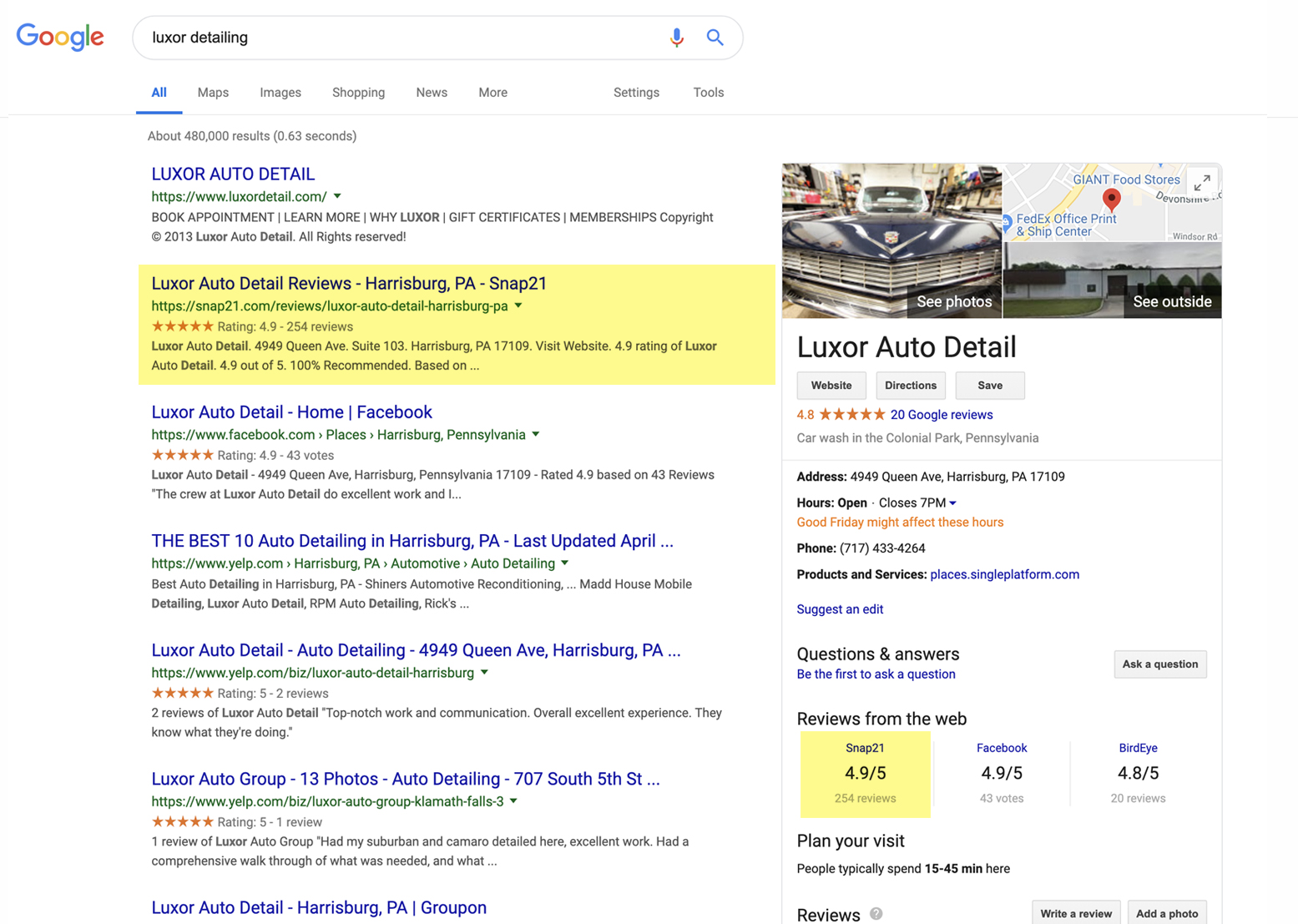This screenshot has width=1298, height=924.
Task: Switch to the Images tab
Action: pos(280,93)
